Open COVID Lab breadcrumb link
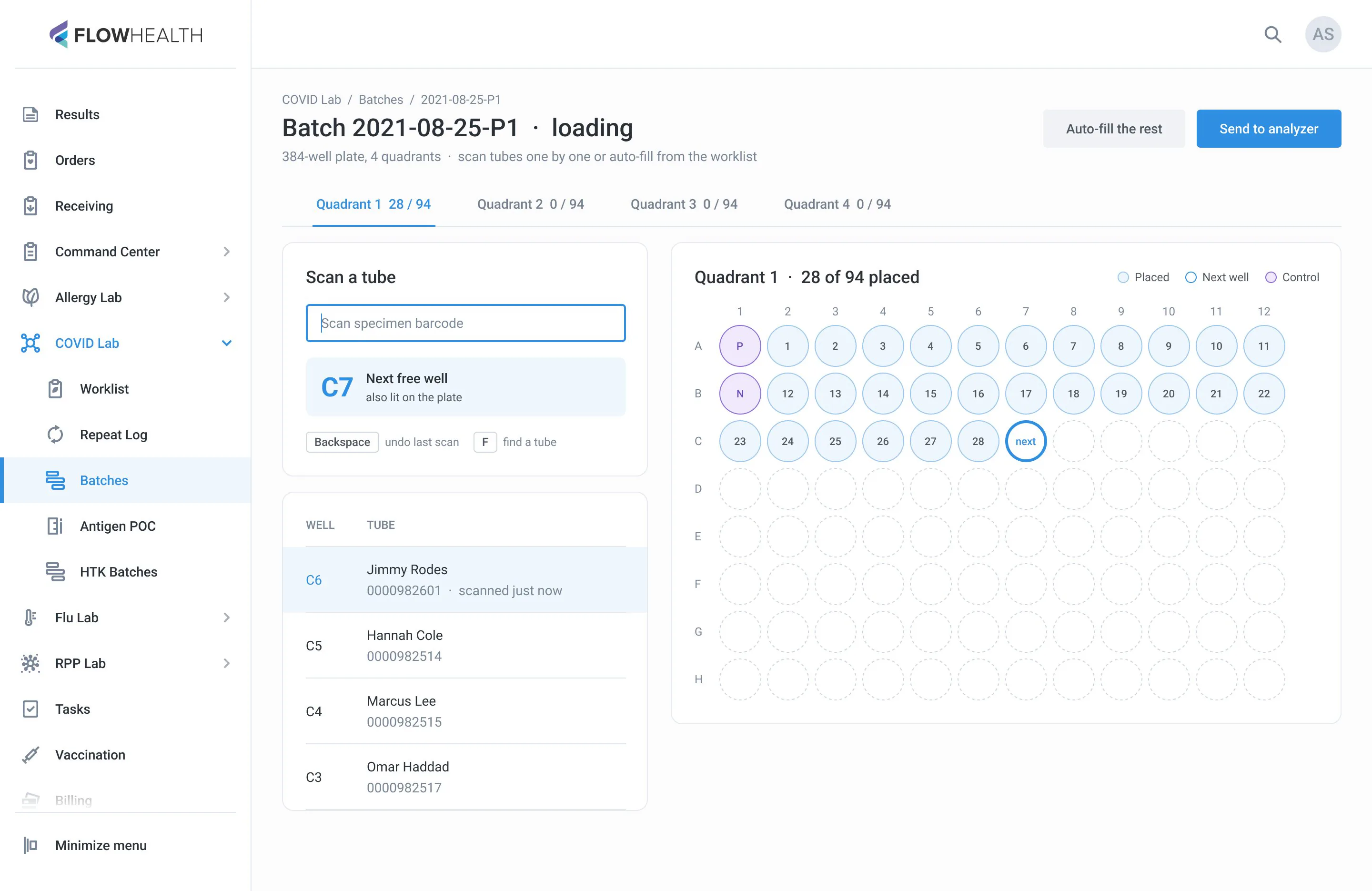 coord(311,99)
